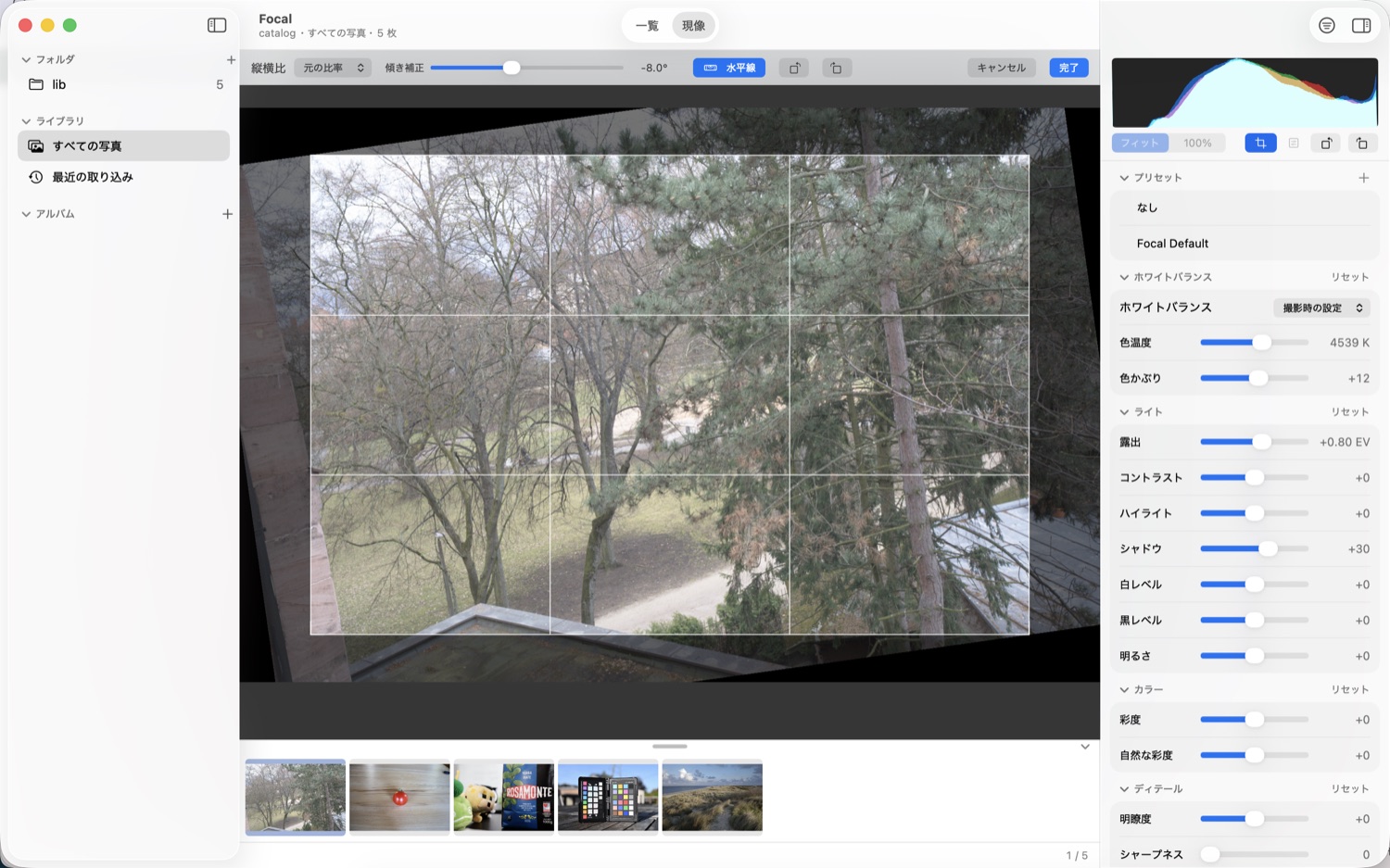The width and height of the screenshot is (1390, 868).
Task: Open the 撮影時の設定 white balance dropdown
Action: click(x=1321, y=308)
